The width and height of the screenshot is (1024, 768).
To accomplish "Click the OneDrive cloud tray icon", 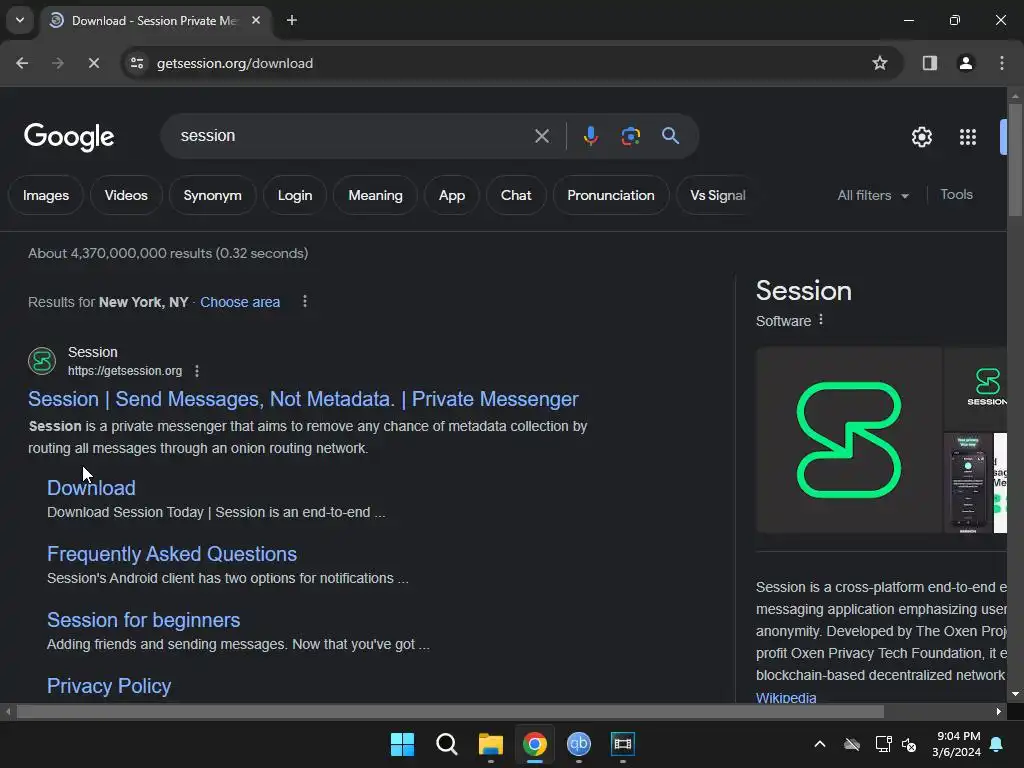I will click(852, 744).
